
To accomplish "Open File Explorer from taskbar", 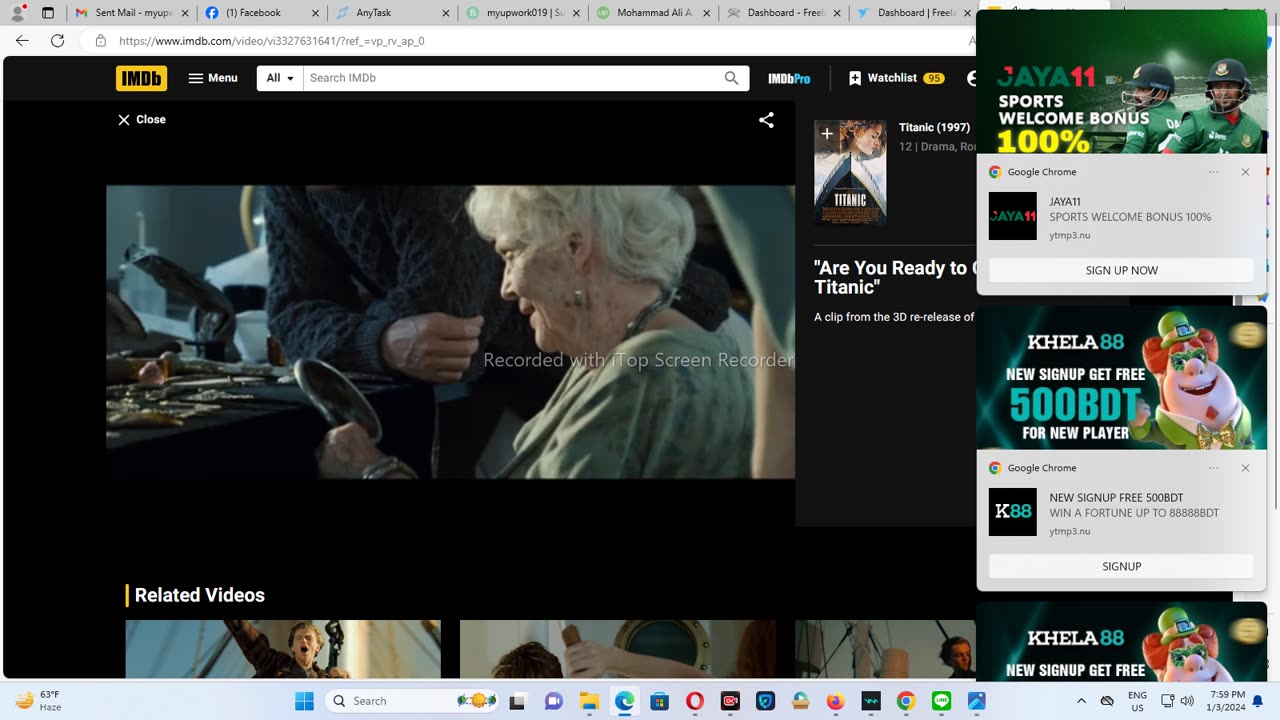I will [x=589, y=701].
